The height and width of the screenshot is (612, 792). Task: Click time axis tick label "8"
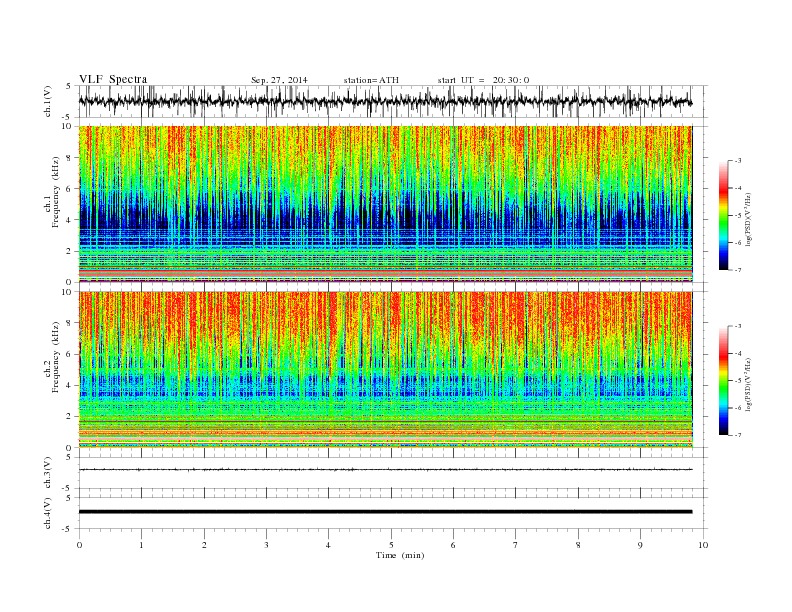click(x=578, y=545)
